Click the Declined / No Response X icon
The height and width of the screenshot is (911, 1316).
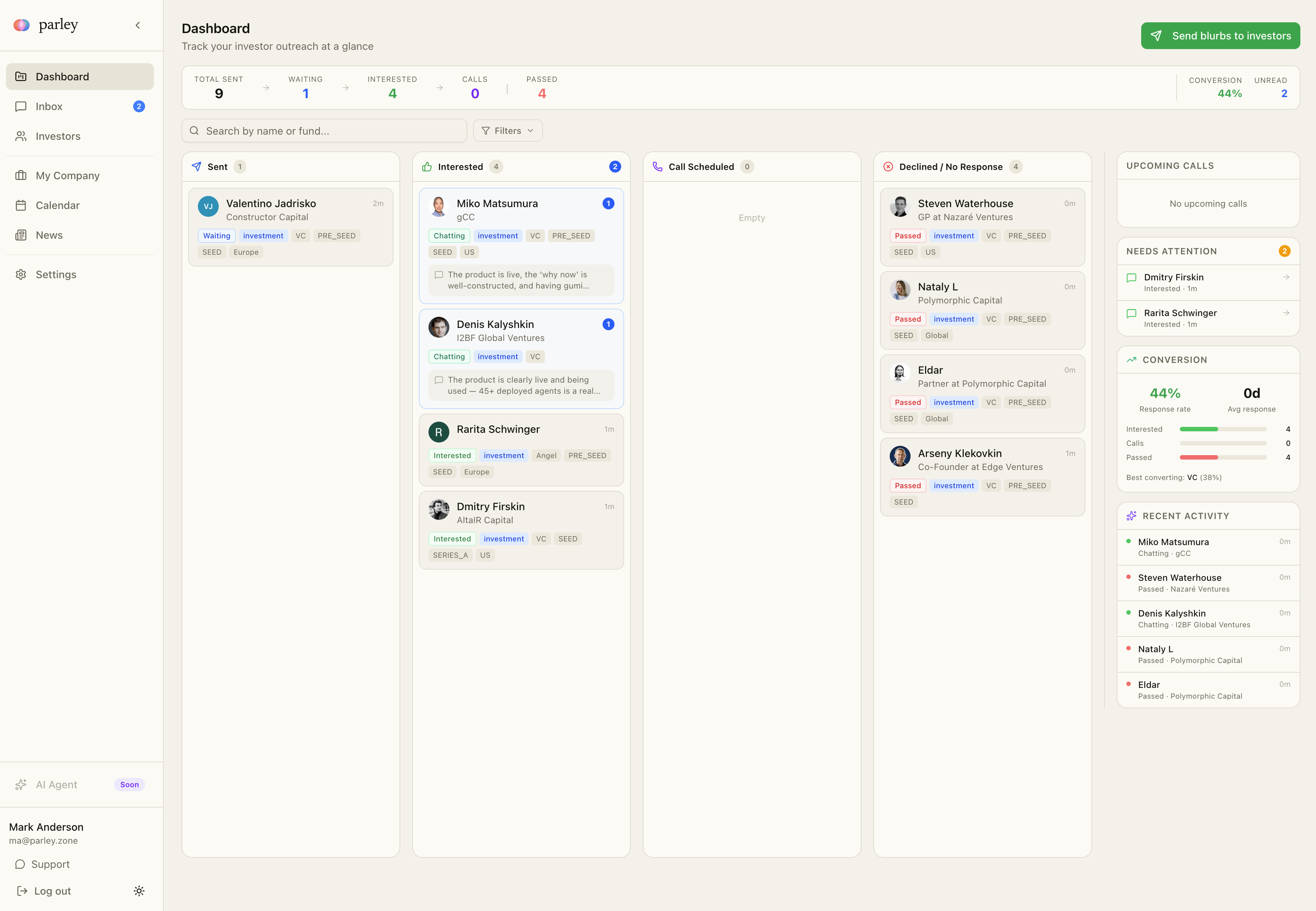[x=888, y=167]
